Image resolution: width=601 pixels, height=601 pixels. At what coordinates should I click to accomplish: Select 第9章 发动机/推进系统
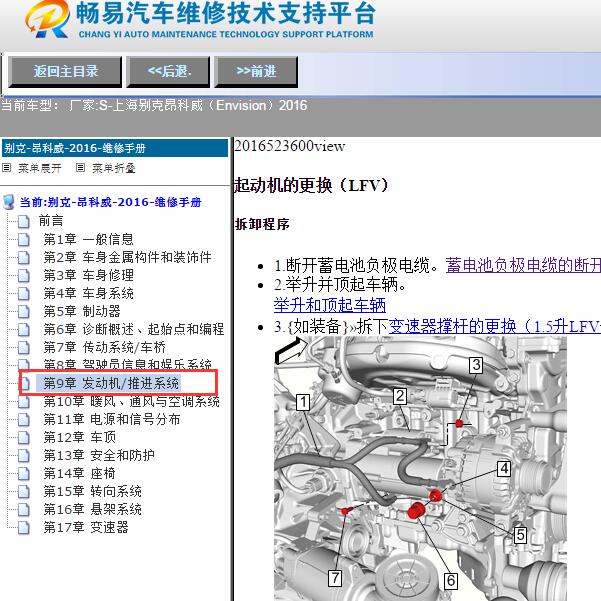111,383
